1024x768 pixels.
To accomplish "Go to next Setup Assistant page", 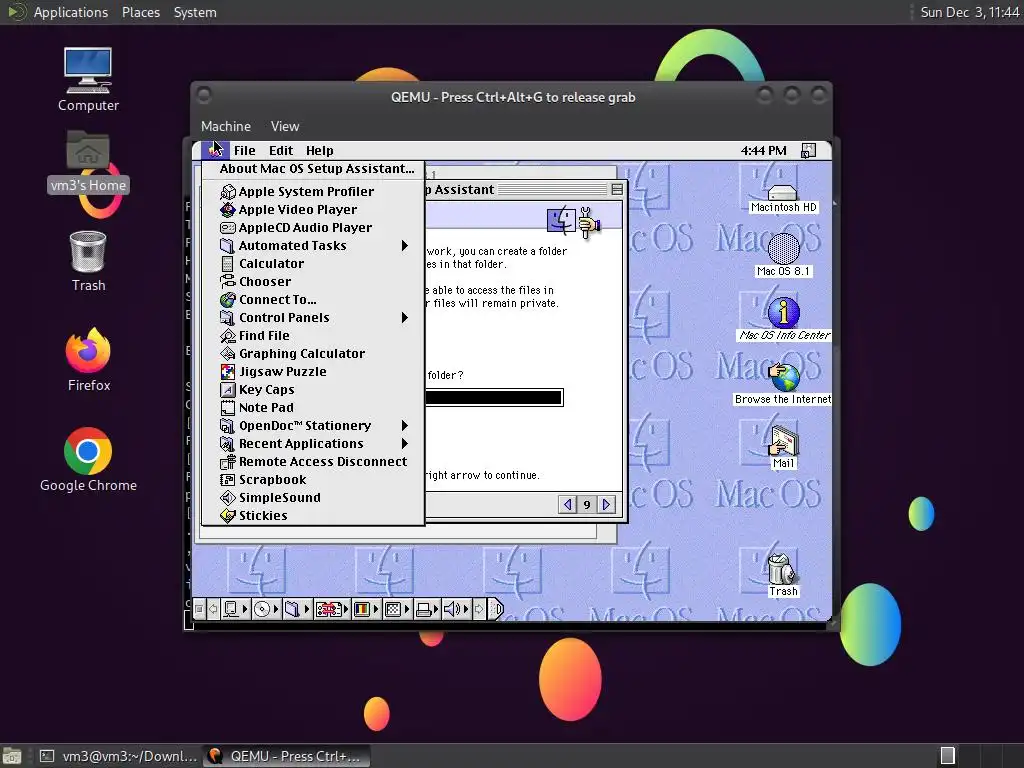I will tap(607, 504).
